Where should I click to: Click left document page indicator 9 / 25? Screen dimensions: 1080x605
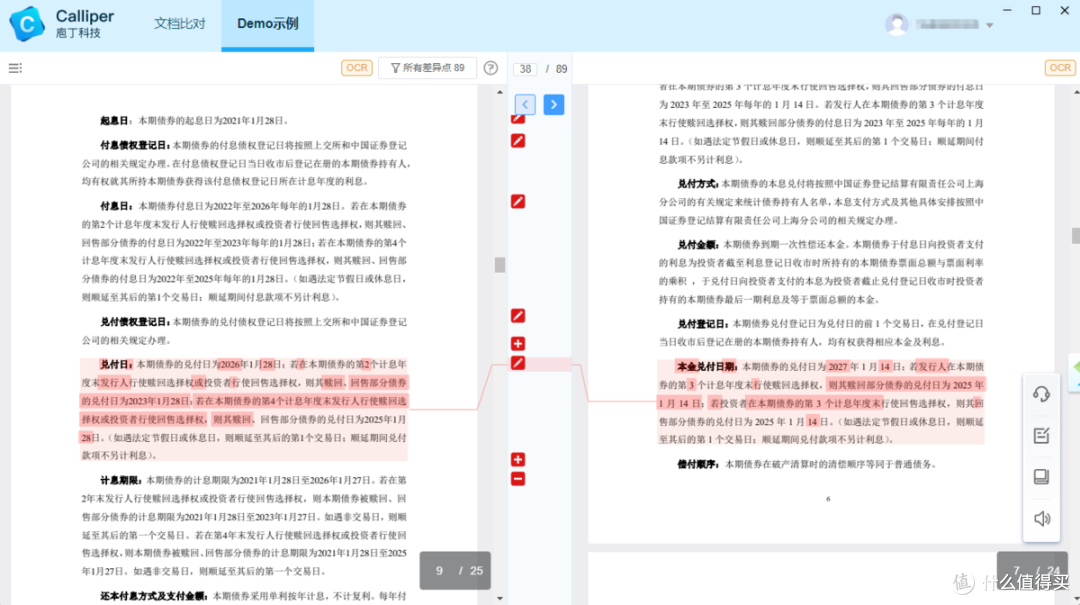click(x=455, y=571)
